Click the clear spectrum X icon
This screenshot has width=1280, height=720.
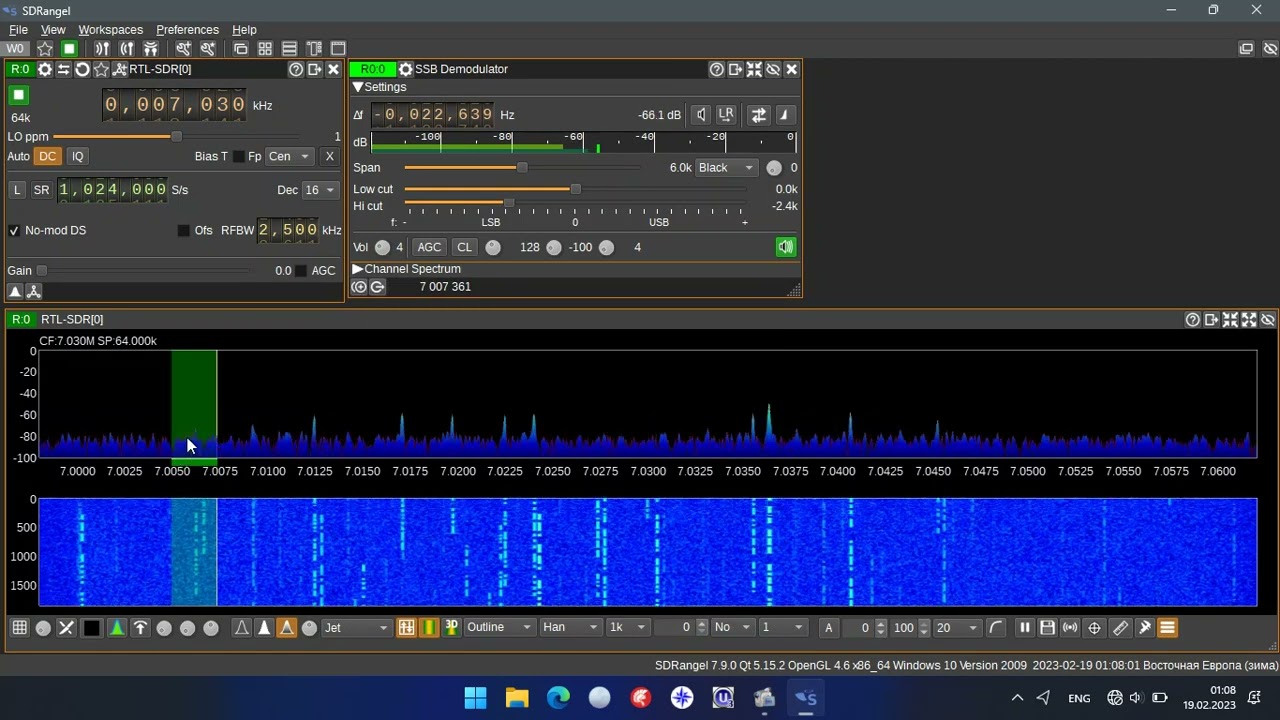[x=66, y=628]
